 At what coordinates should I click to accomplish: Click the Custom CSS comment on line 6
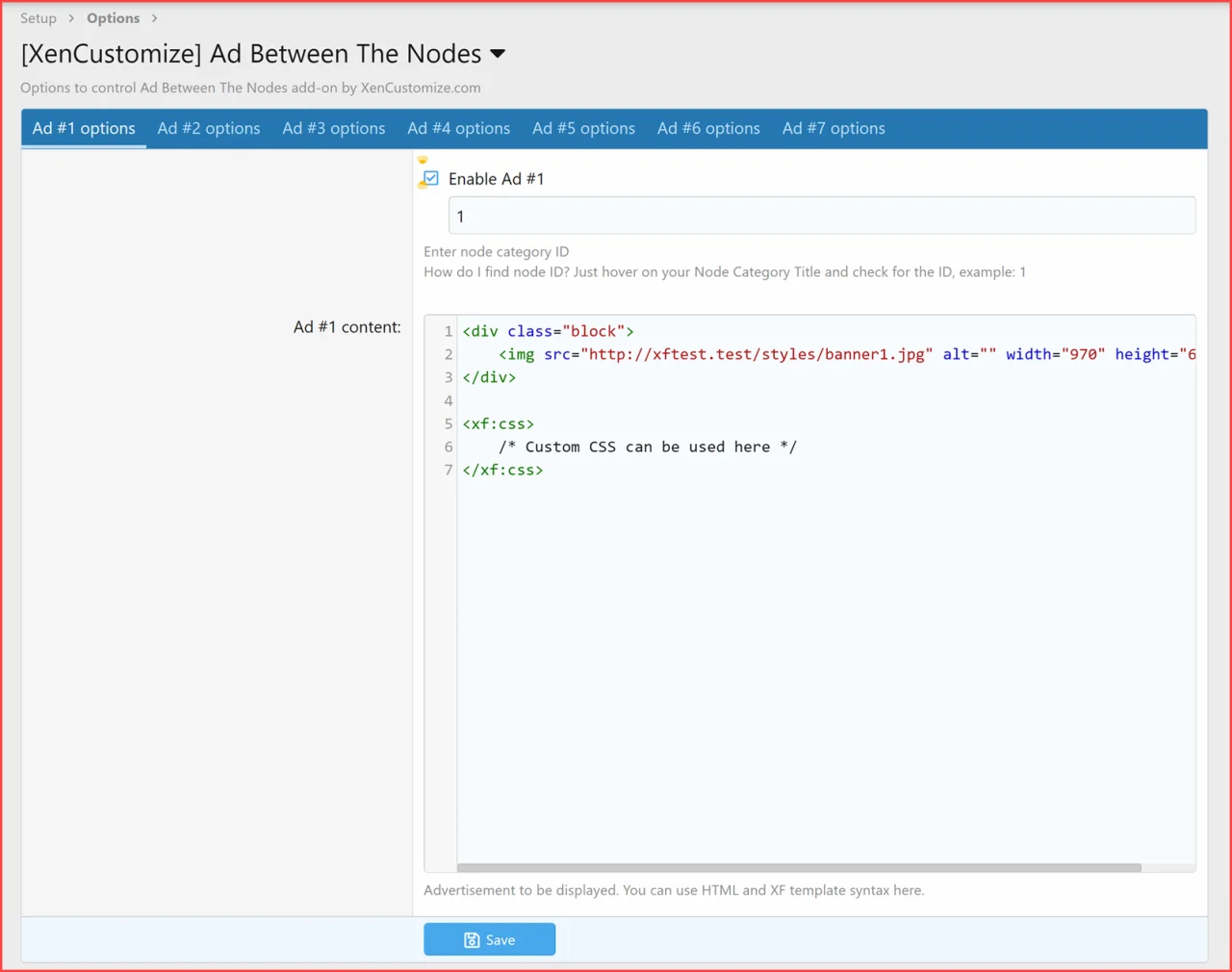[x=647, y=447]
